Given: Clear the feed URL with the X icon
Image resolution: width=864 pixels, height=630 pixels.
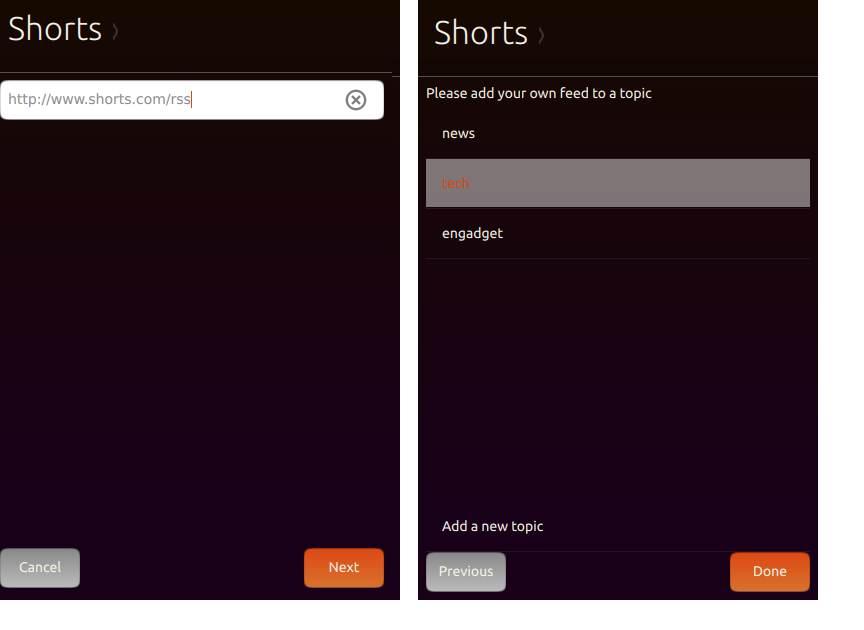Looking at the screenshot, I should (356, 100).
